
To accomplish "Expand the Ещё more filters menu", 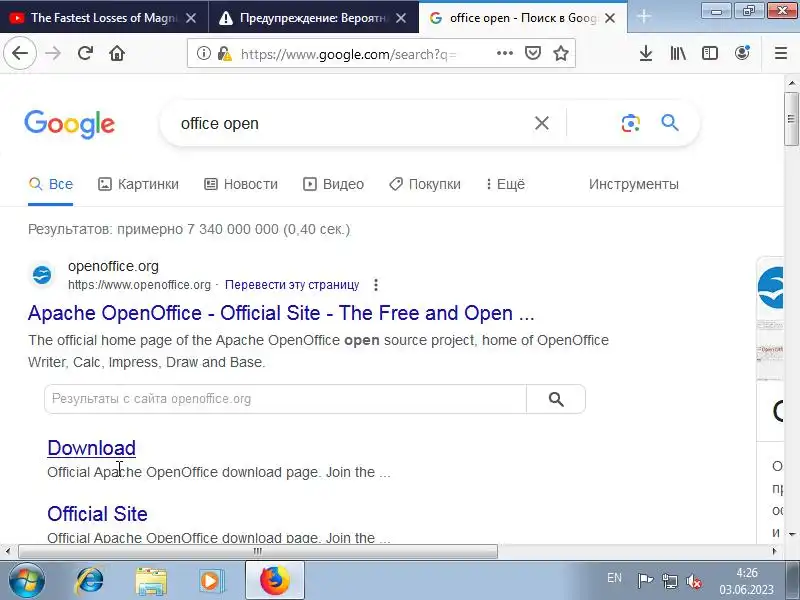I will tap(505, 184).
